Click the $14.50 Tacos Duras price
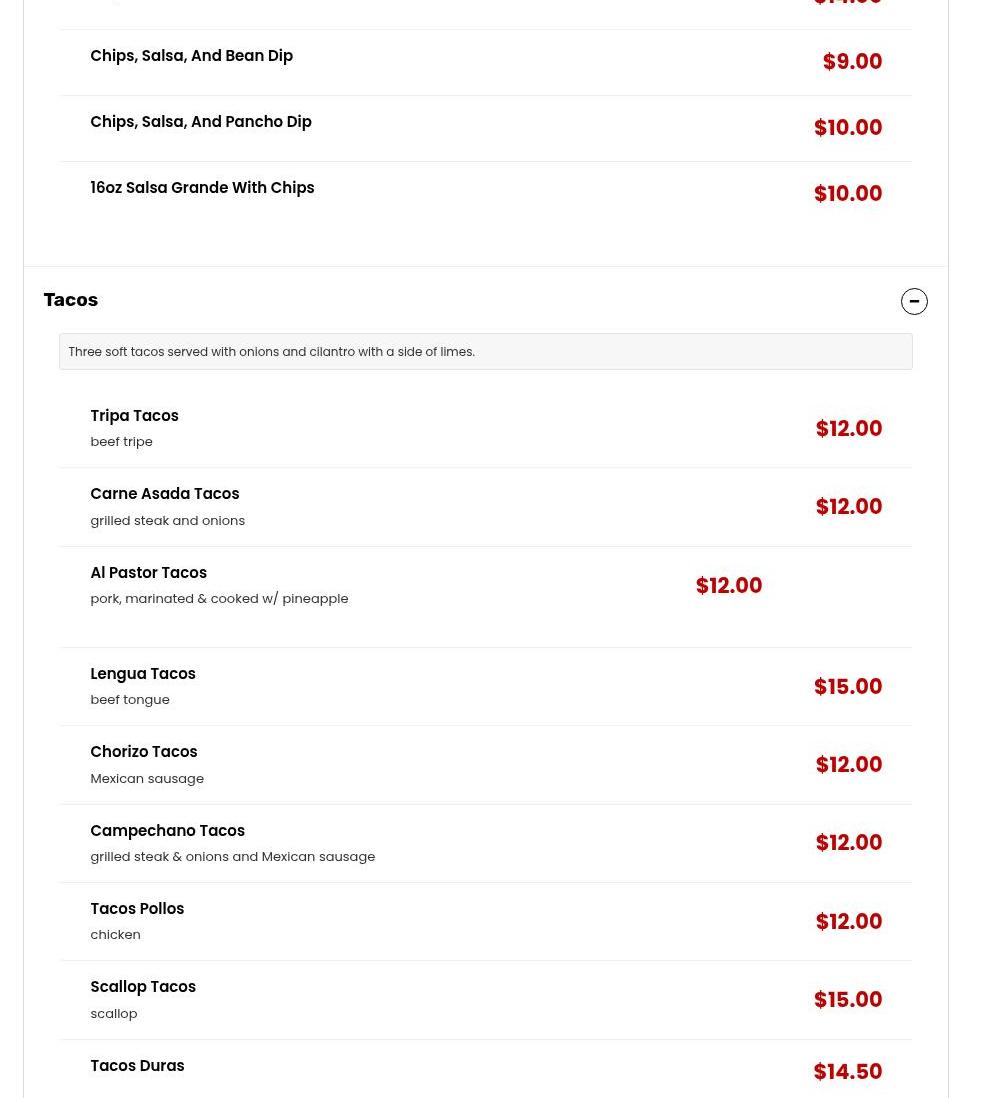990x1098 pixels. [x=847, y=1072]
